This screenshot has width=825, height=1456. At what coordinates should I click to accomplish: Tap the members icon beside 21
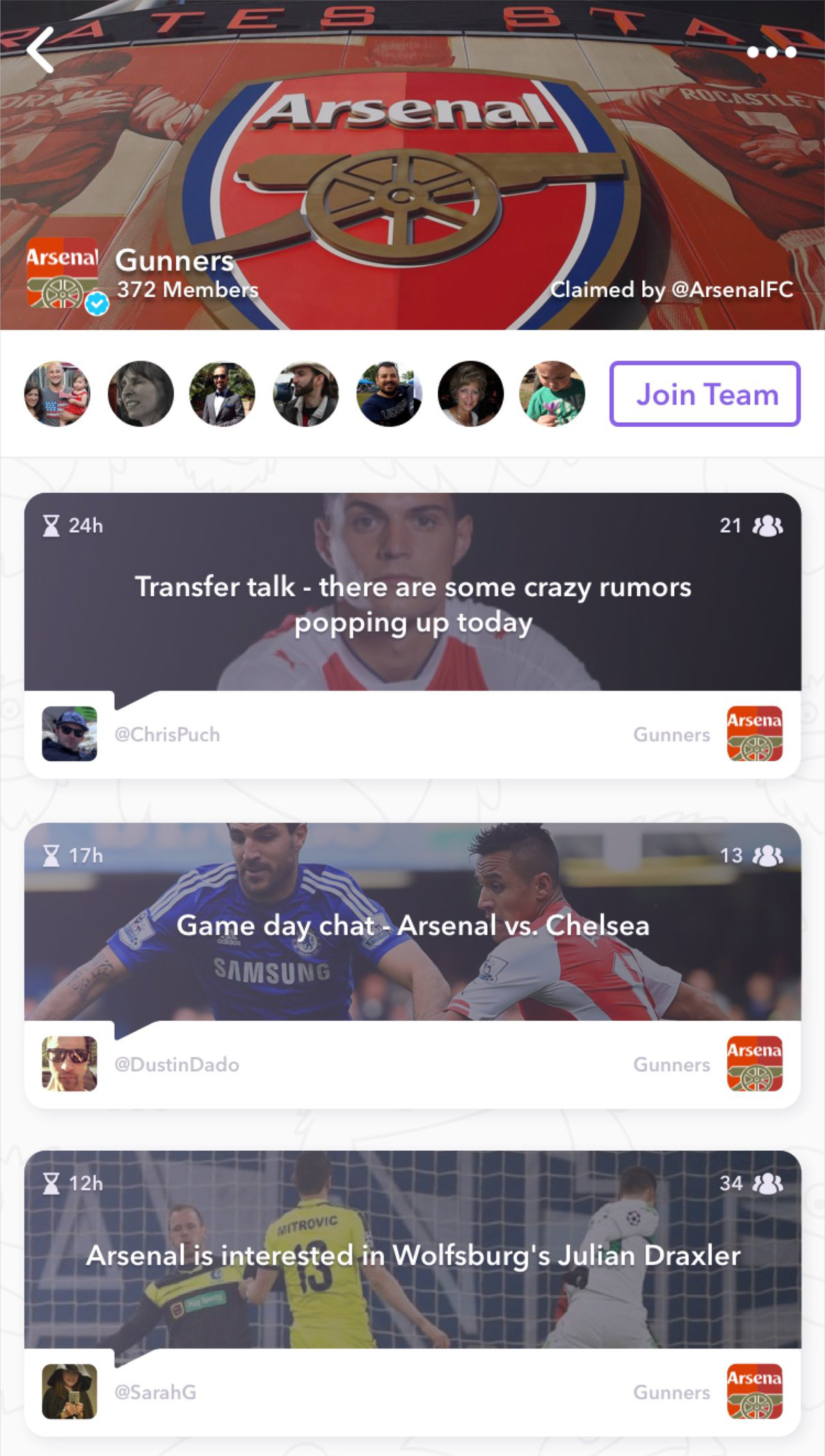[768, 525]
